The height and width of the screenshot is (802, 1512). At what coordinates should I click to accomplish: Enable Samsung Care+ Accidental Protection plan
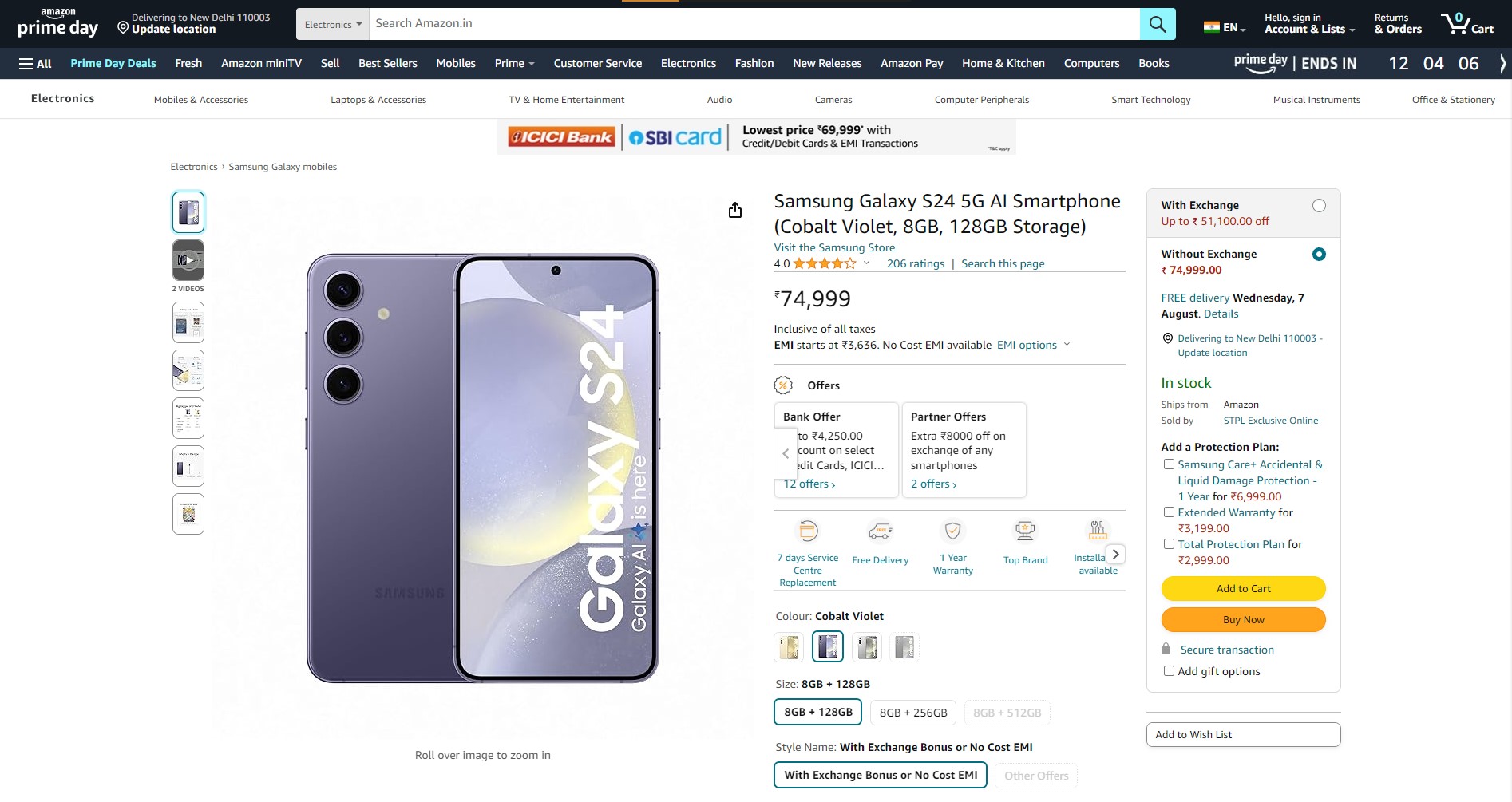[x=1169, y=464]
